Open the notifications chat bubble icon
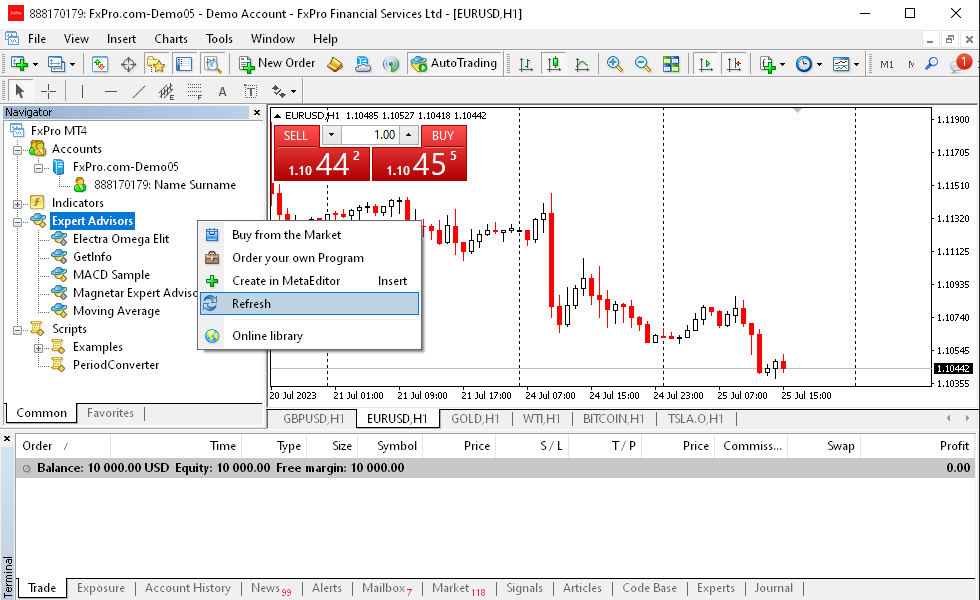Image resolution: width=980 pixels, height=600 pixels. (960, 63)
